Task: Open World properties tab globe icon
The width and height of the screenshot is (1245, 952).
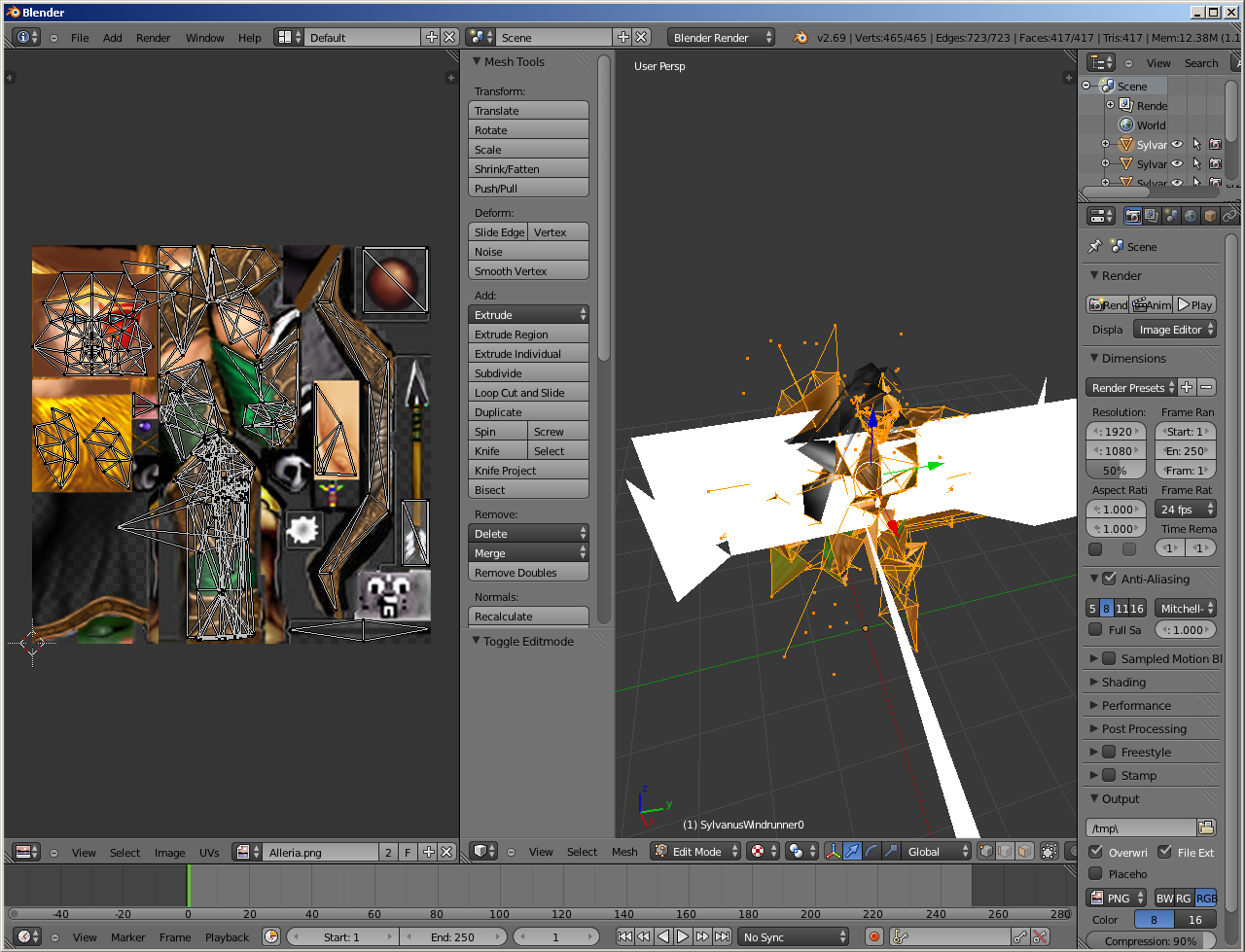Action: [1191, 216]
